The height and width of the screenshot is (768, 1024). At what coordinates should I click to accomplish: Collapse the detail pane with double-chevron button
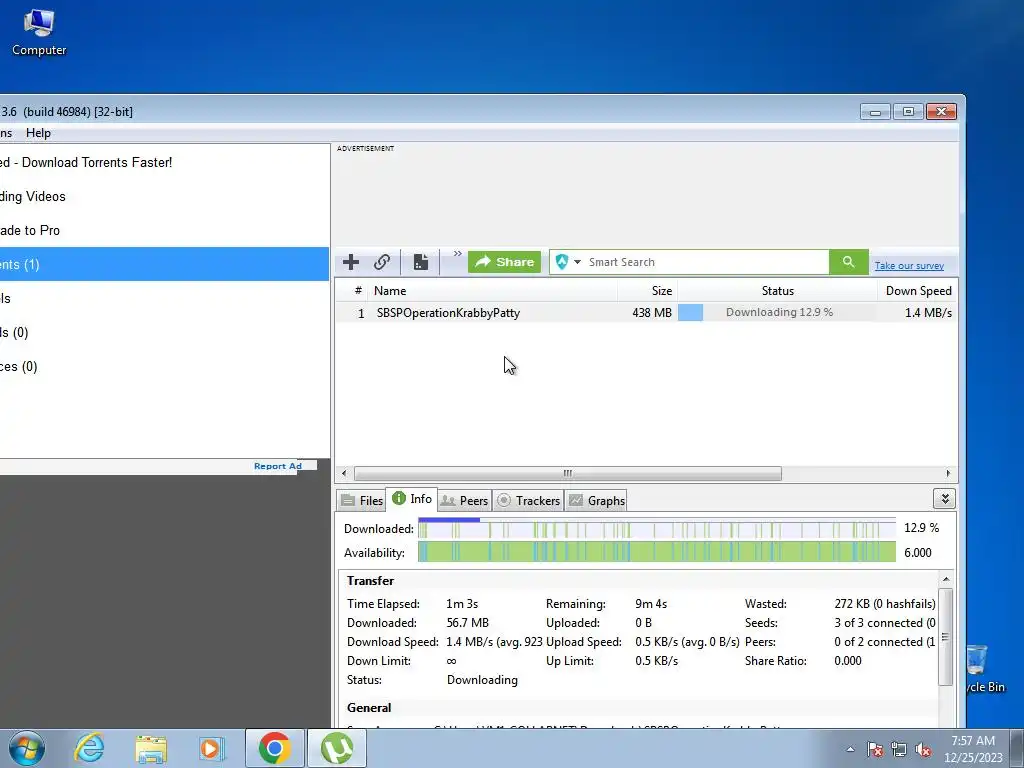[944, 499]
